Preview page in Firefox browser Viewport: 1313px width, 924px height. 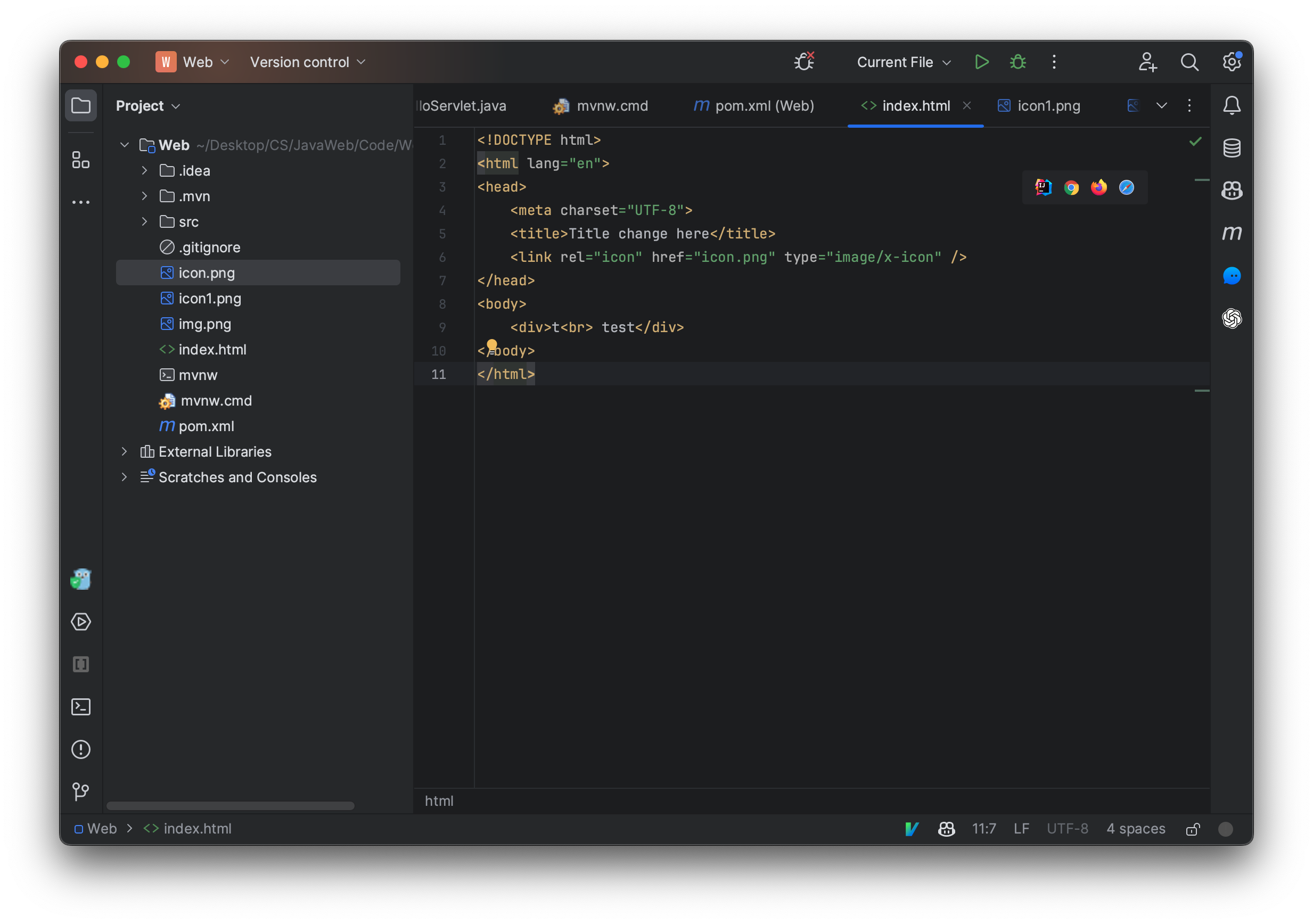(1098, 187)
